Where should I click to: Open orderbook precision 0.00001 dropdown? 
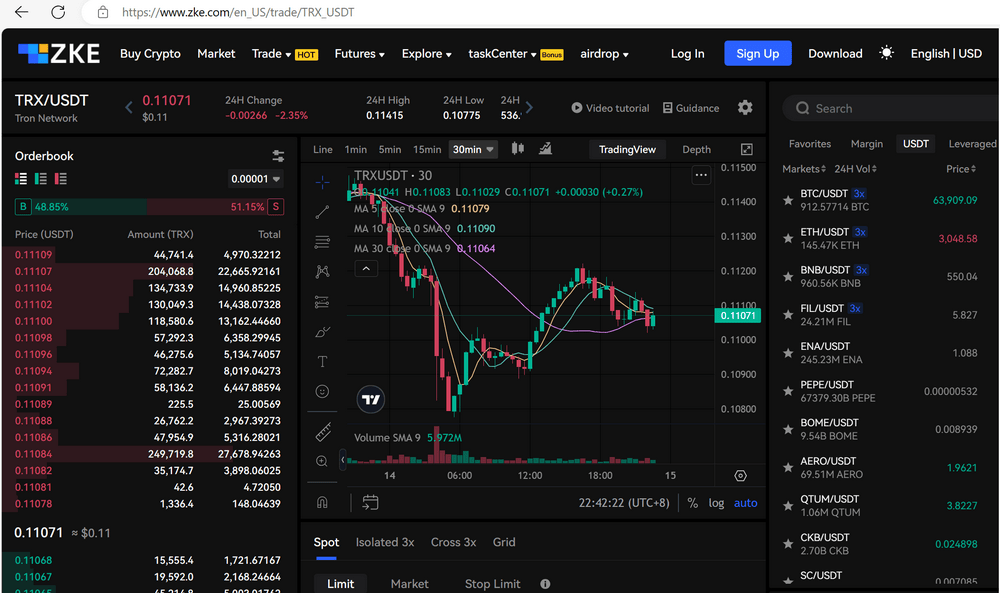[x=255, y=179]
